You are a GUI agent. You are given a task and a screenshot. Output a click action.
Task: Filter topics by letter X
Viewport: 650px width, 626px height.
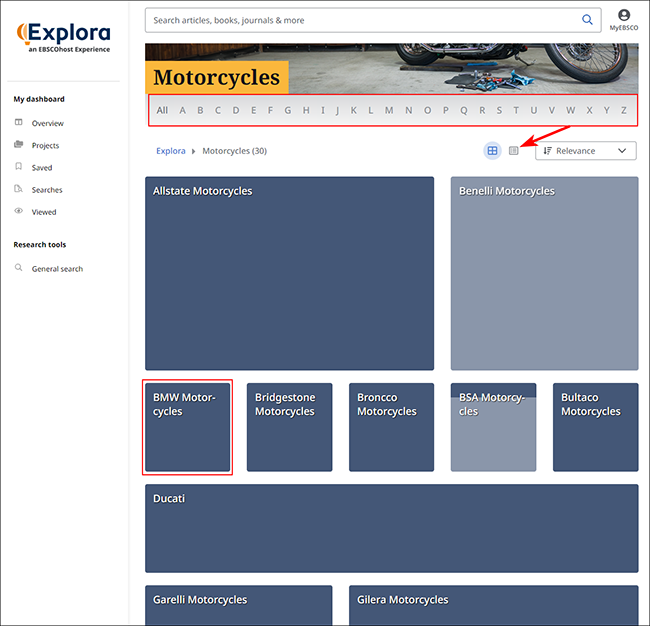589,110
